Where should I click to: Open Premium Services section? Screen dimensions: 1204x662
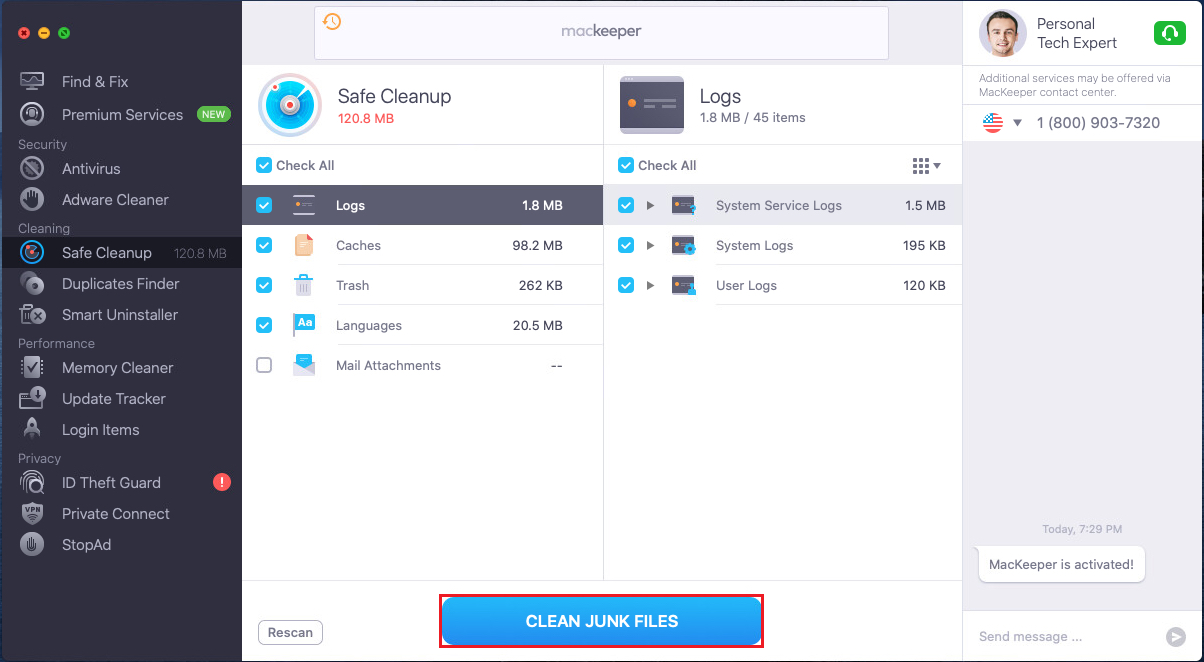pyautogui.click(x=122, y=115)
